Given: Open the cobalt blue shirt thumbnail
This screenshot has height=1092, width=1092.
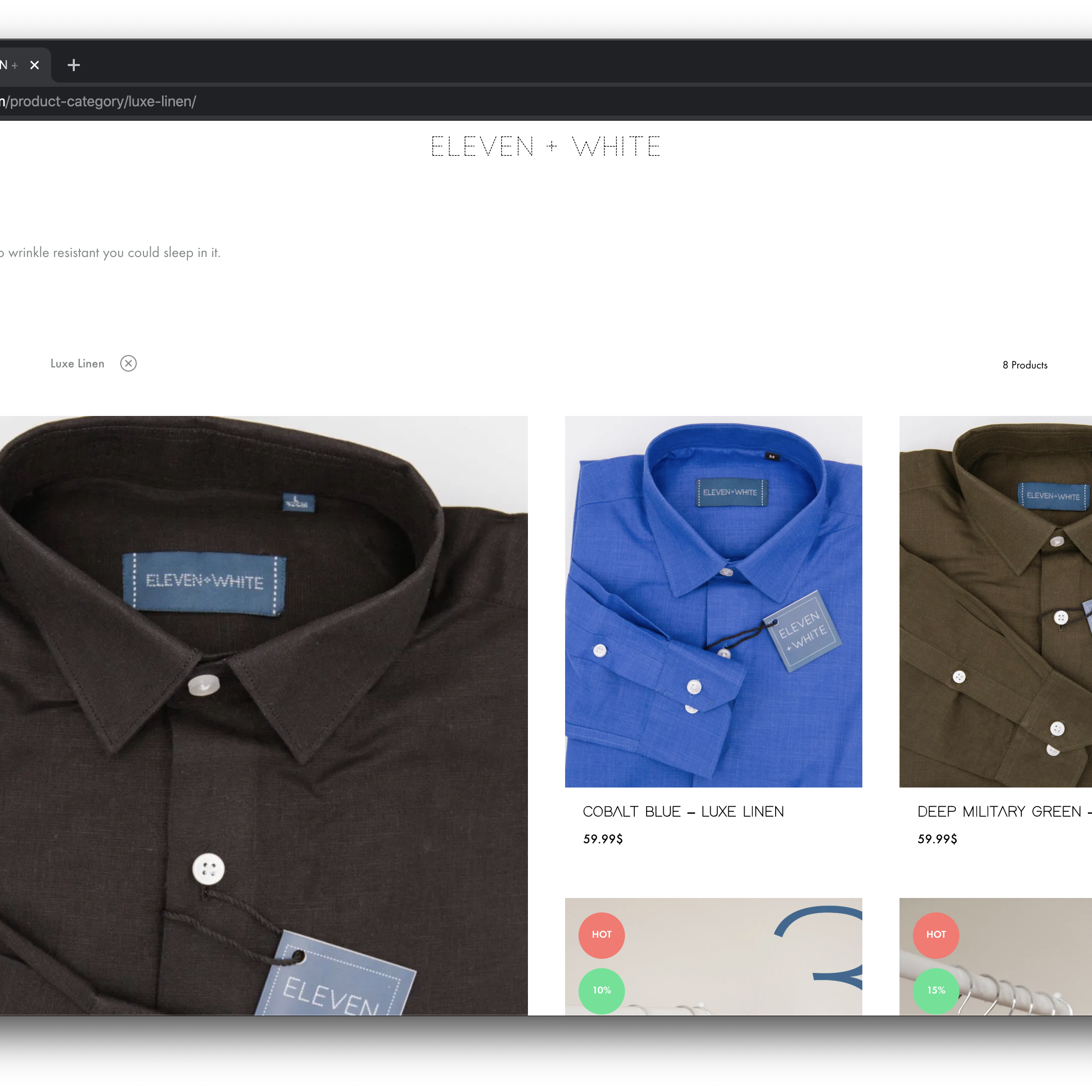Looking at the screenshot, I should (x=713, y=601).
